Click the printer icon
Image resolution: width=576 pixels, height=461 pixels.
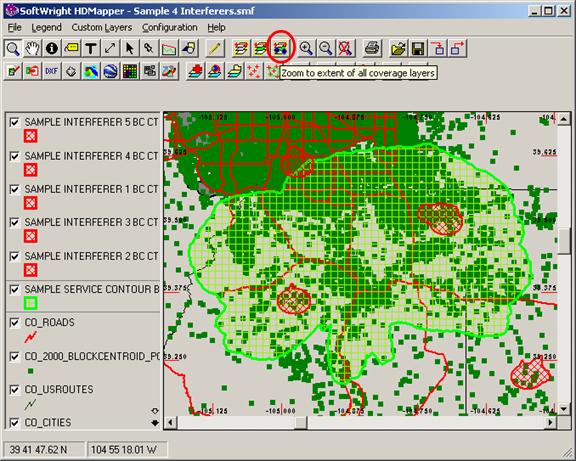point(371,48)
